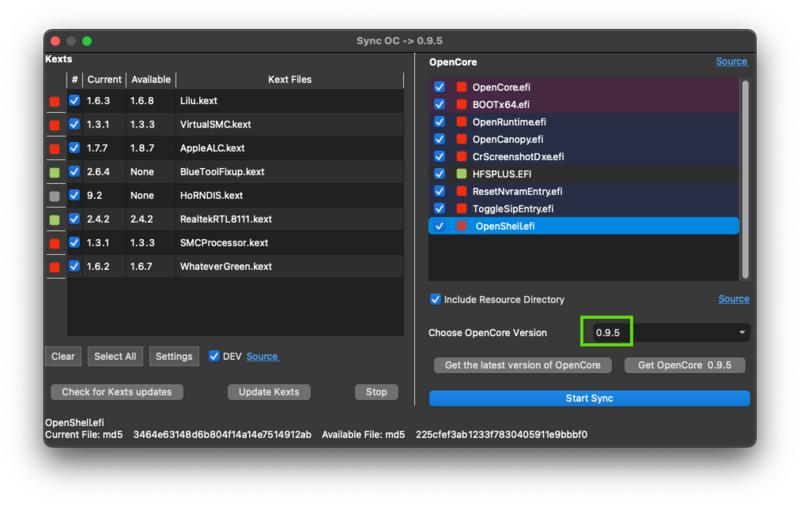Click the red status square beside OpenShell.efi
Image resolution: width=800 pixels, height=505 pixels.
pyautogui.click(x=462, y=225)
